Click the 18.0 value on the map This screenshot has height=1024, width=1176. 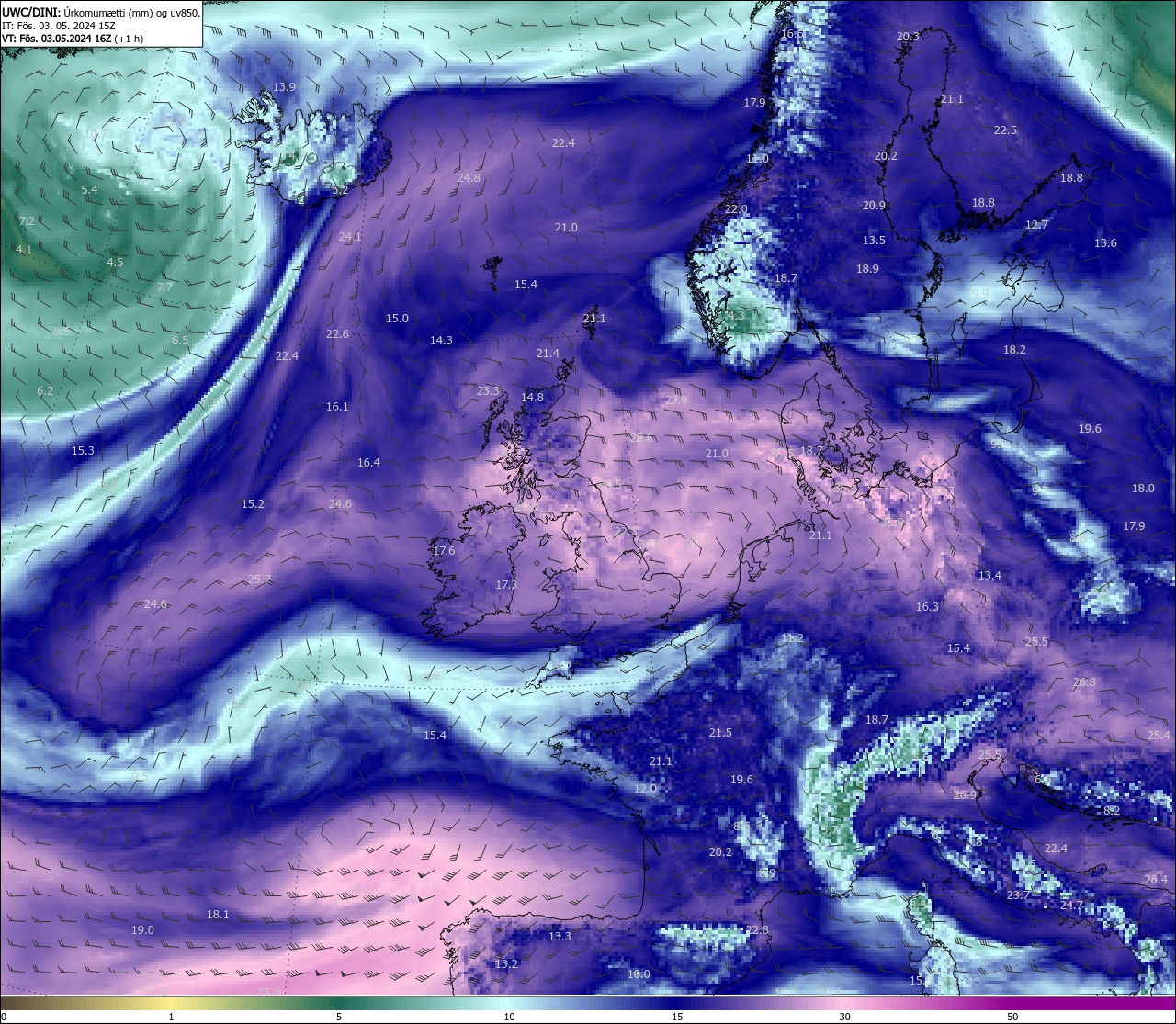[x=1143, y=489]
